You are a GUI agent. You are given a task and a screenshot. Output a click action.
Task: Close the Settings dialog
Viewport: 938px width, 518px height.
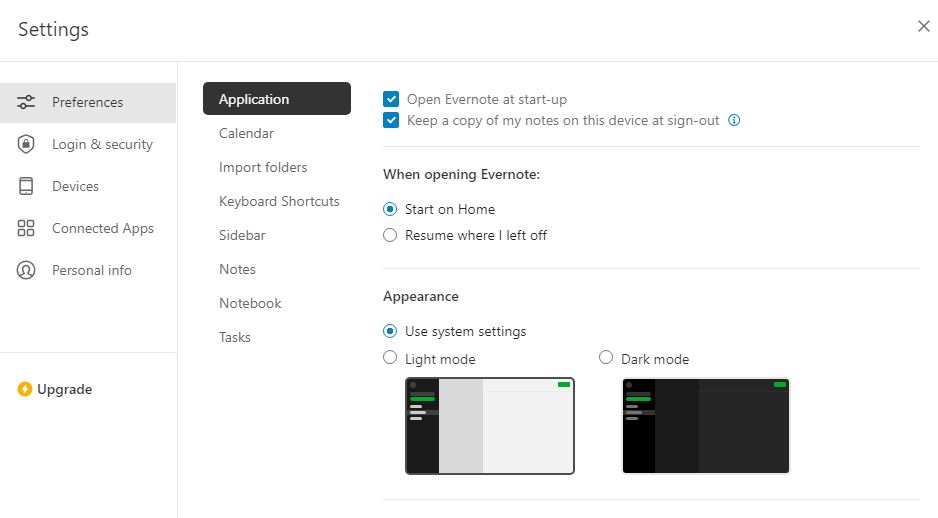coord(924,26)
